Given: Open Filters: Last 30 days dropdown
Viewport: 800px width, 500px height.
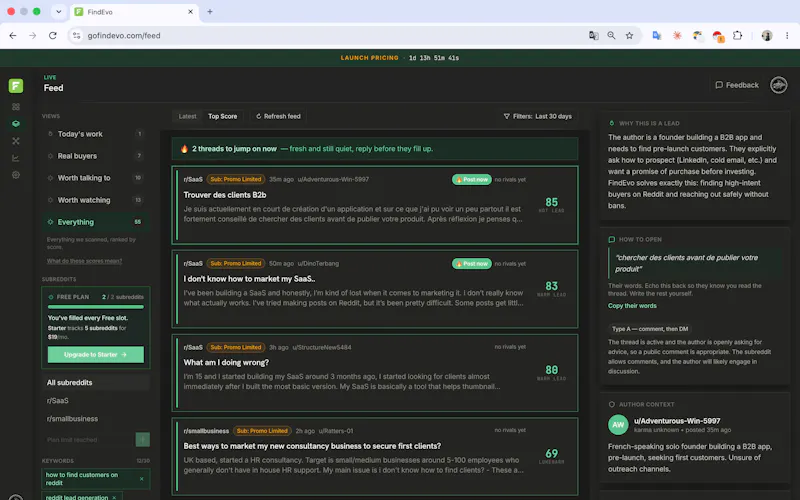Looking at the screenshot, I should coord(537,116).
